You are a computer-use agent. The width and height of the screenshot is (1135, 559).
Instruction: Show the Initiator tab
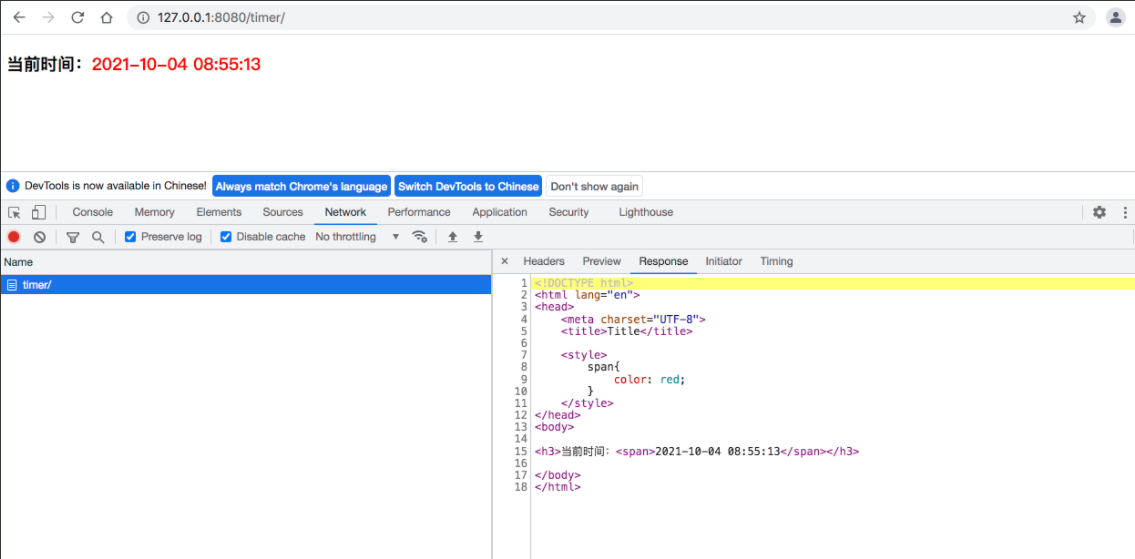723,261
